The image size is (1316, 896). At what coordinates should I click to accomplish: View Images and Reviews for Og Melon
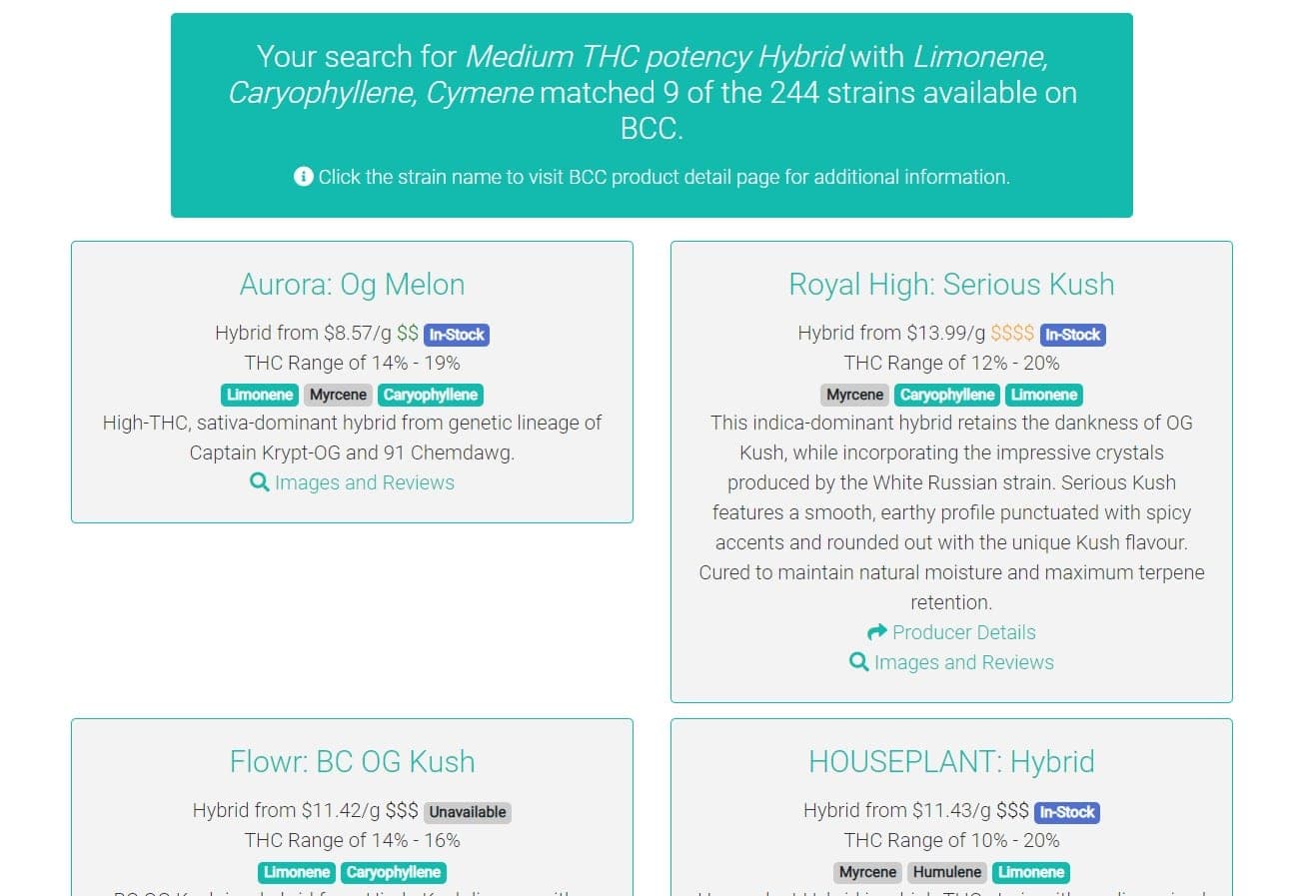point(364,482)
